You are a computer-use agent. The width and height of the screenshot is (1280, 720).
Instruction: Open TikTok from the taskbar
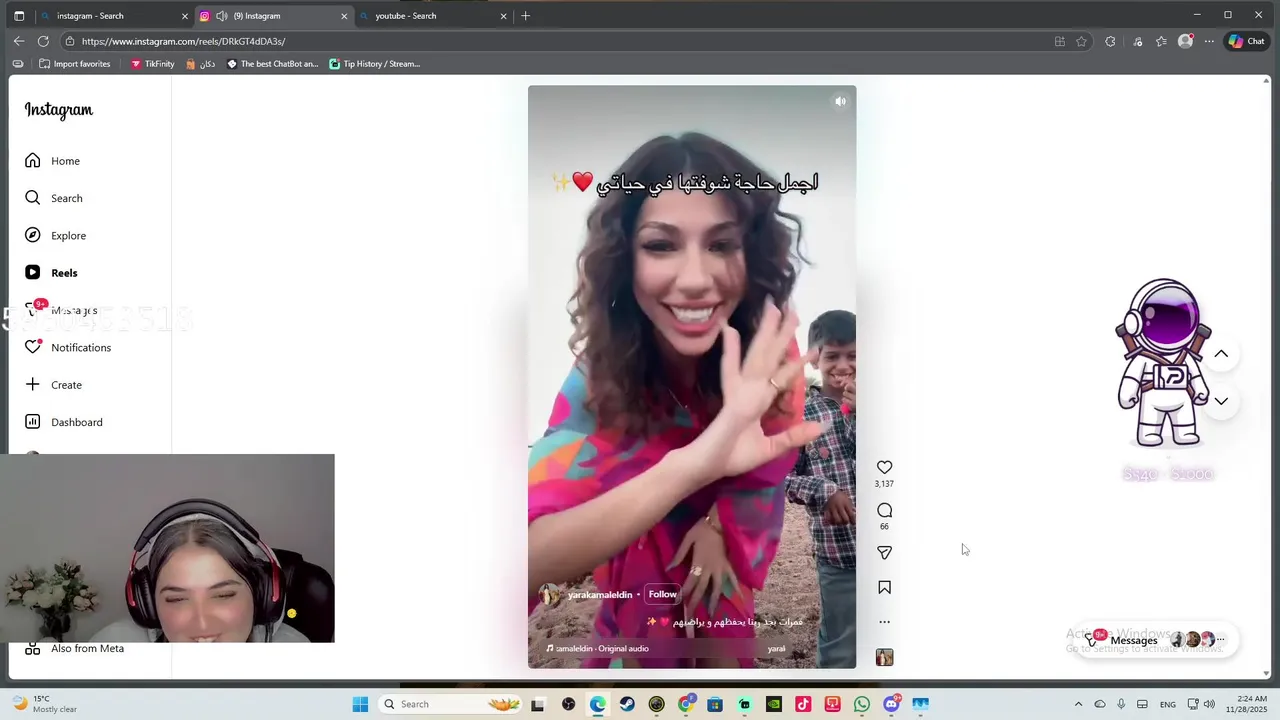coord(803,704)
